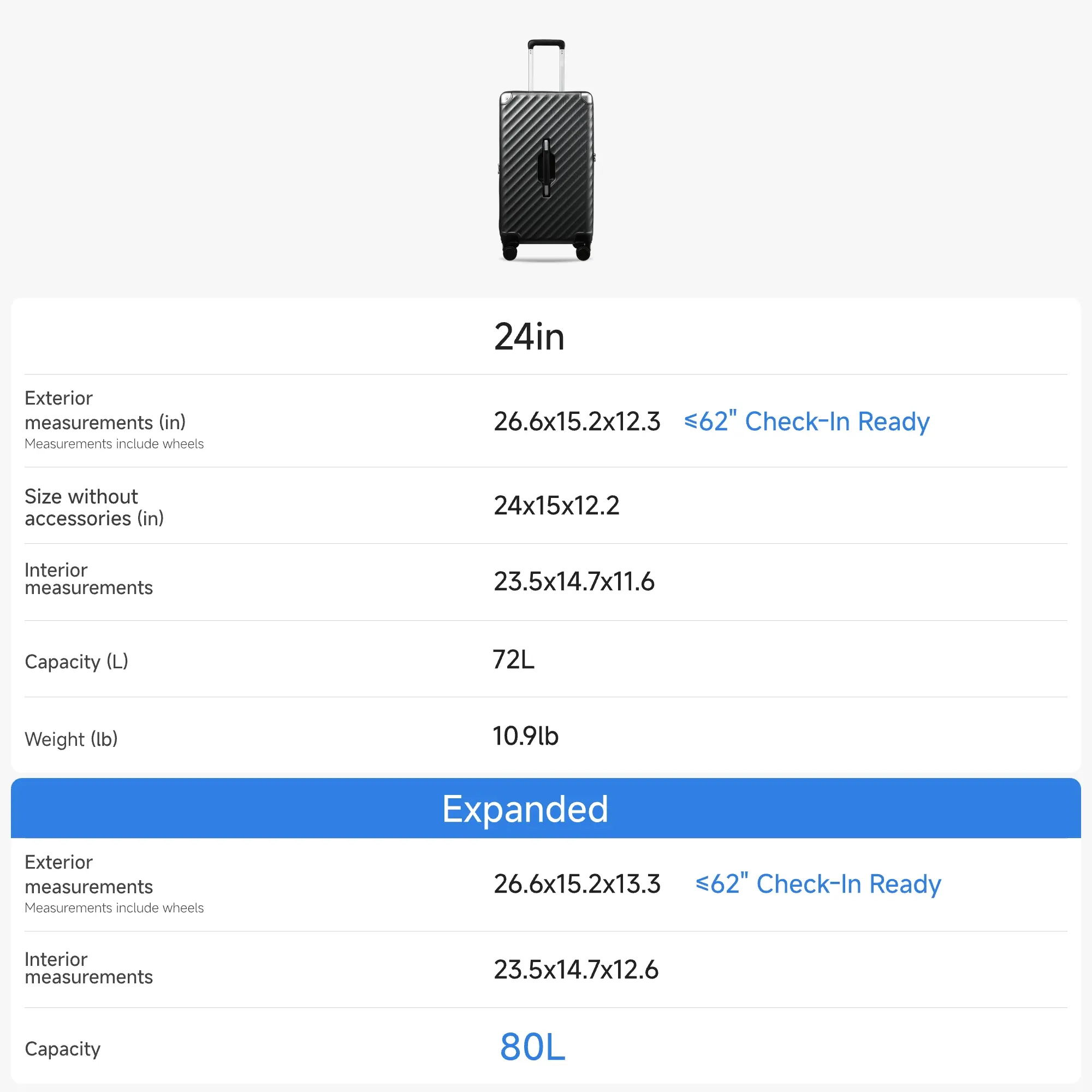Viewport: 1092px width, 1092px height.
Task: Select the 72L capacity value
Action: (x=513, y=660)
